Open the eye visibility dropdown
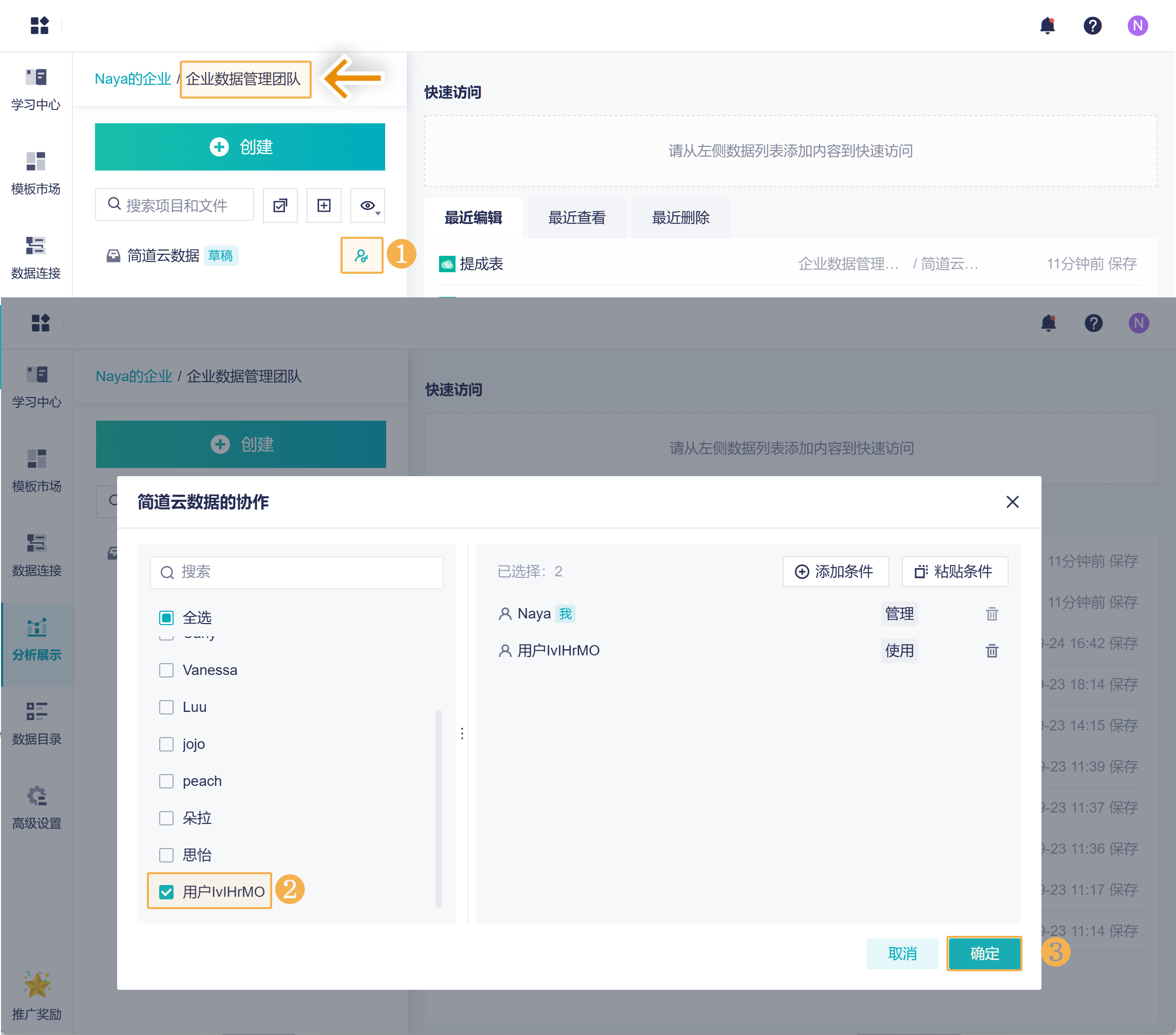This screenshot has width=1176, height=1035. pos(368,205)
